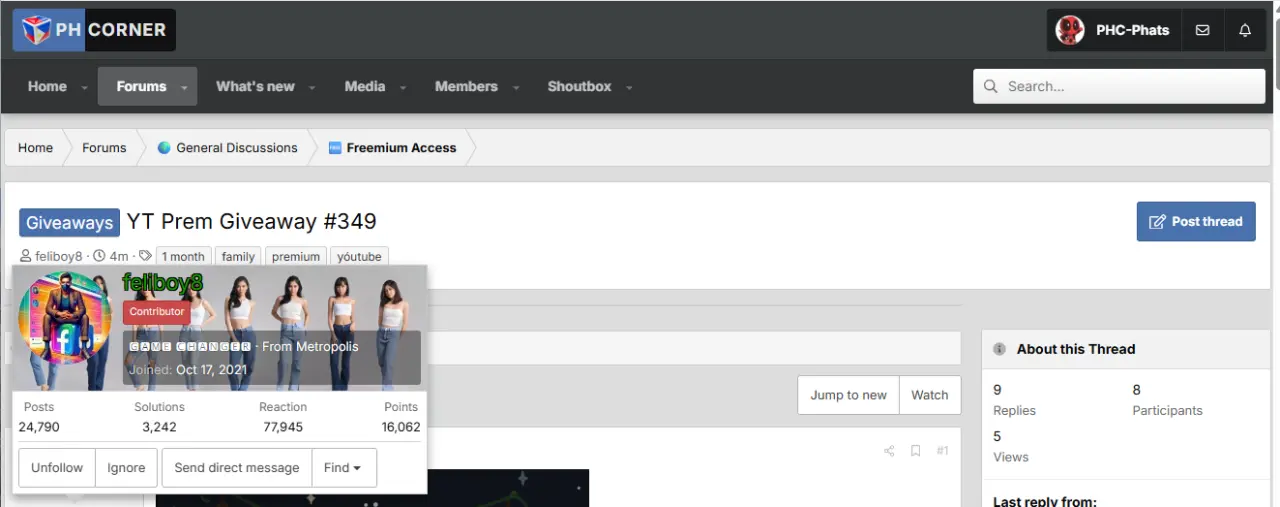1280x507 pixels.
Task: Click the Home breadcrumb link
Action: click(x=35, y=148)
